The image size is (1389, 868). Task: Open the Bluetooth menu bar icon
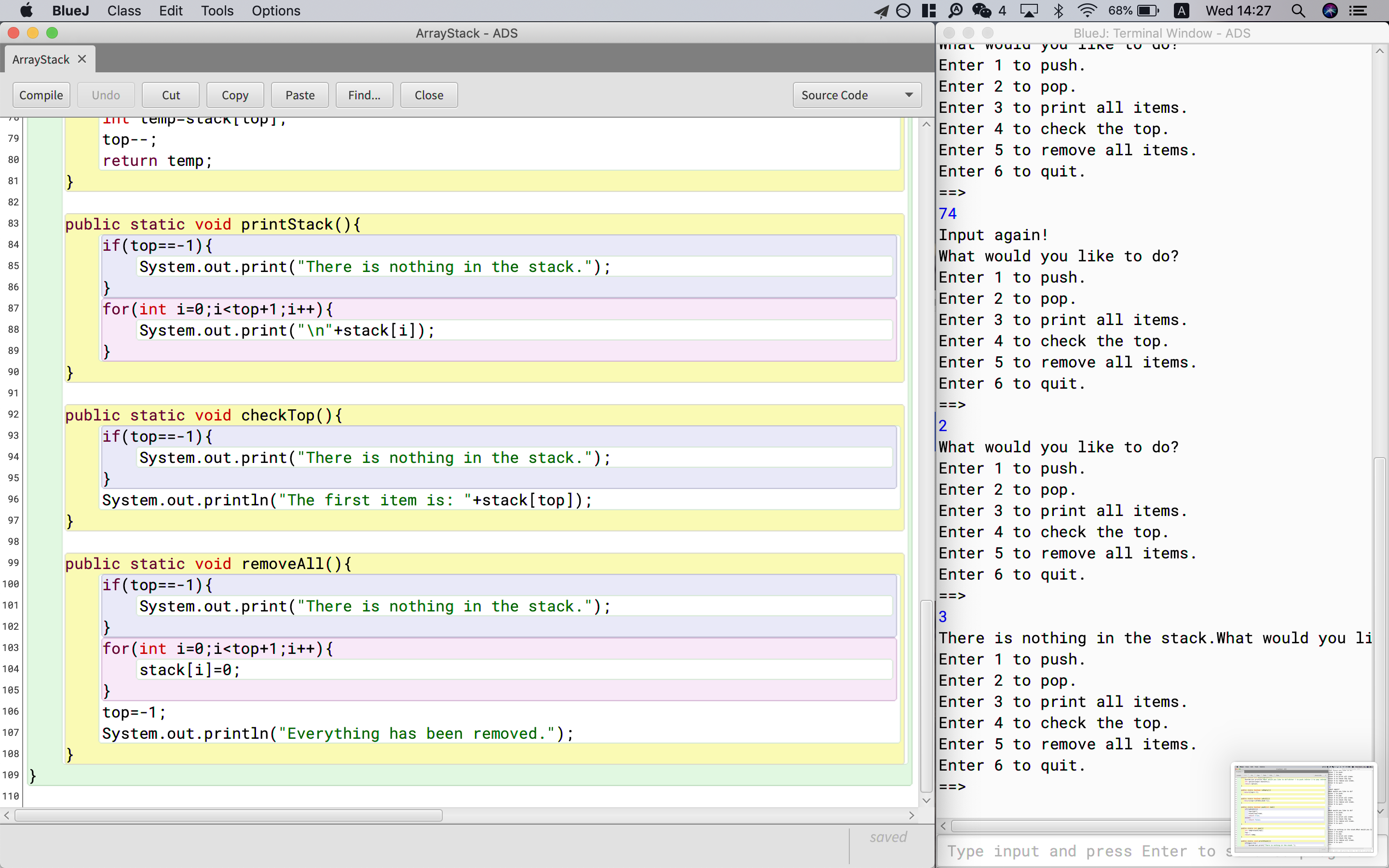coord(1059,11)
